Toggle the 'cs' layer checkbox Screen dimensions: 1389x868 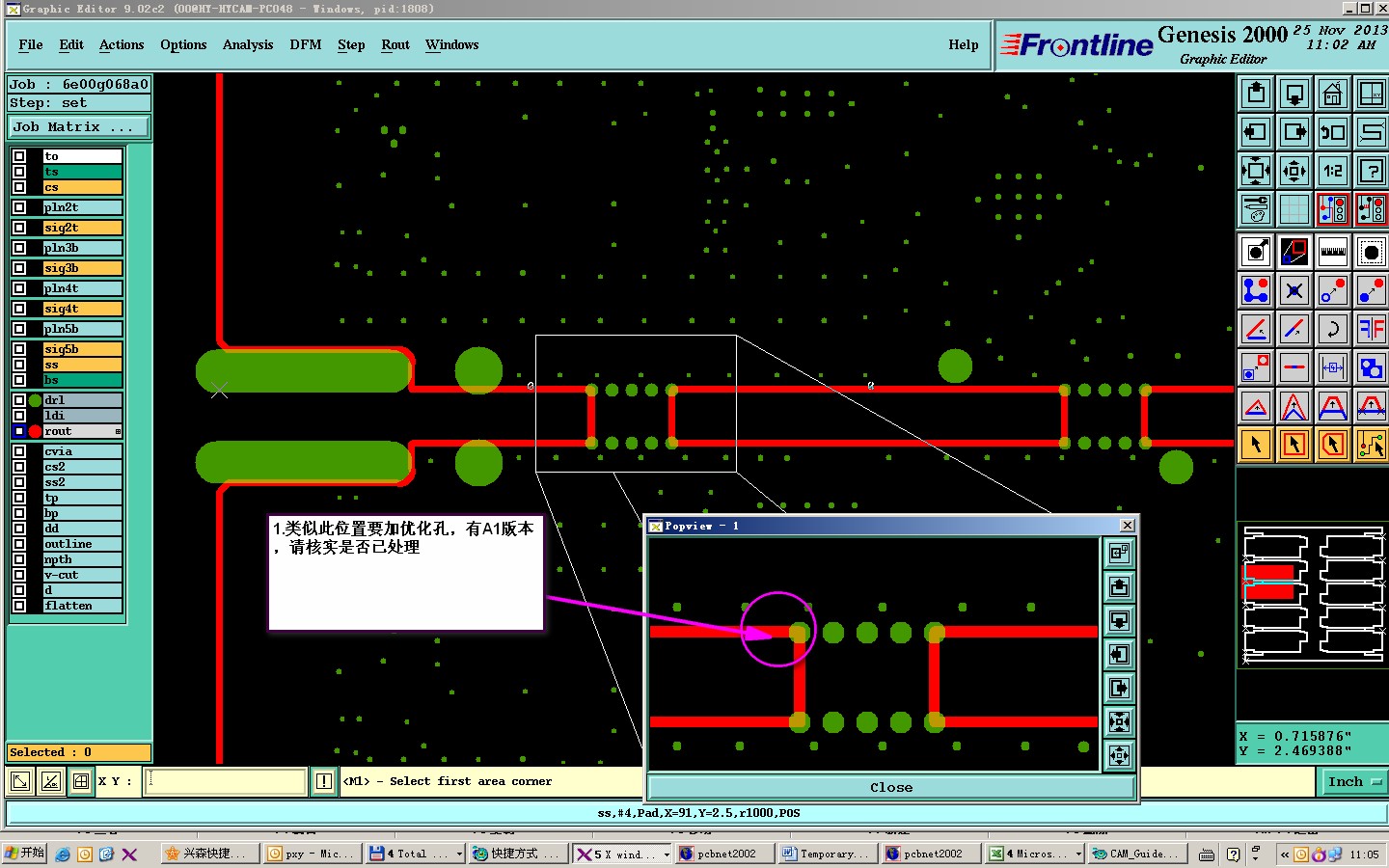(x=19, y=187)
